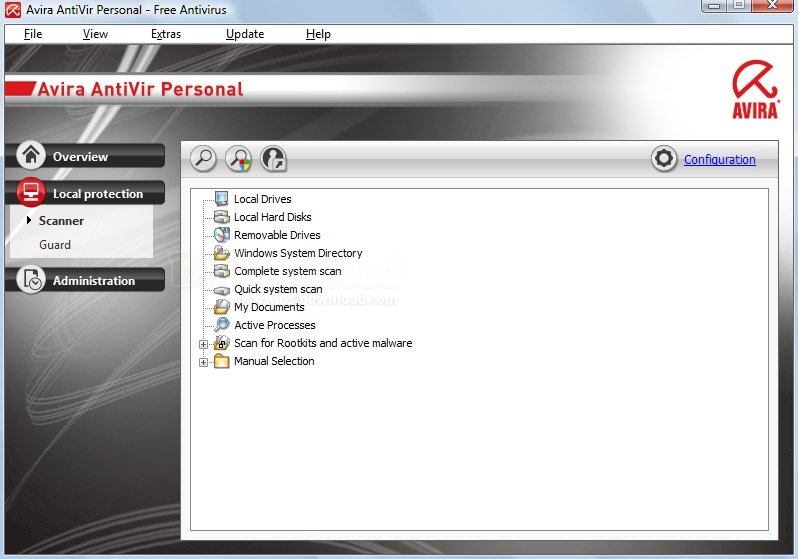Select Scanner in the sidebar
The image size is (798, 559).
point(61,221)
